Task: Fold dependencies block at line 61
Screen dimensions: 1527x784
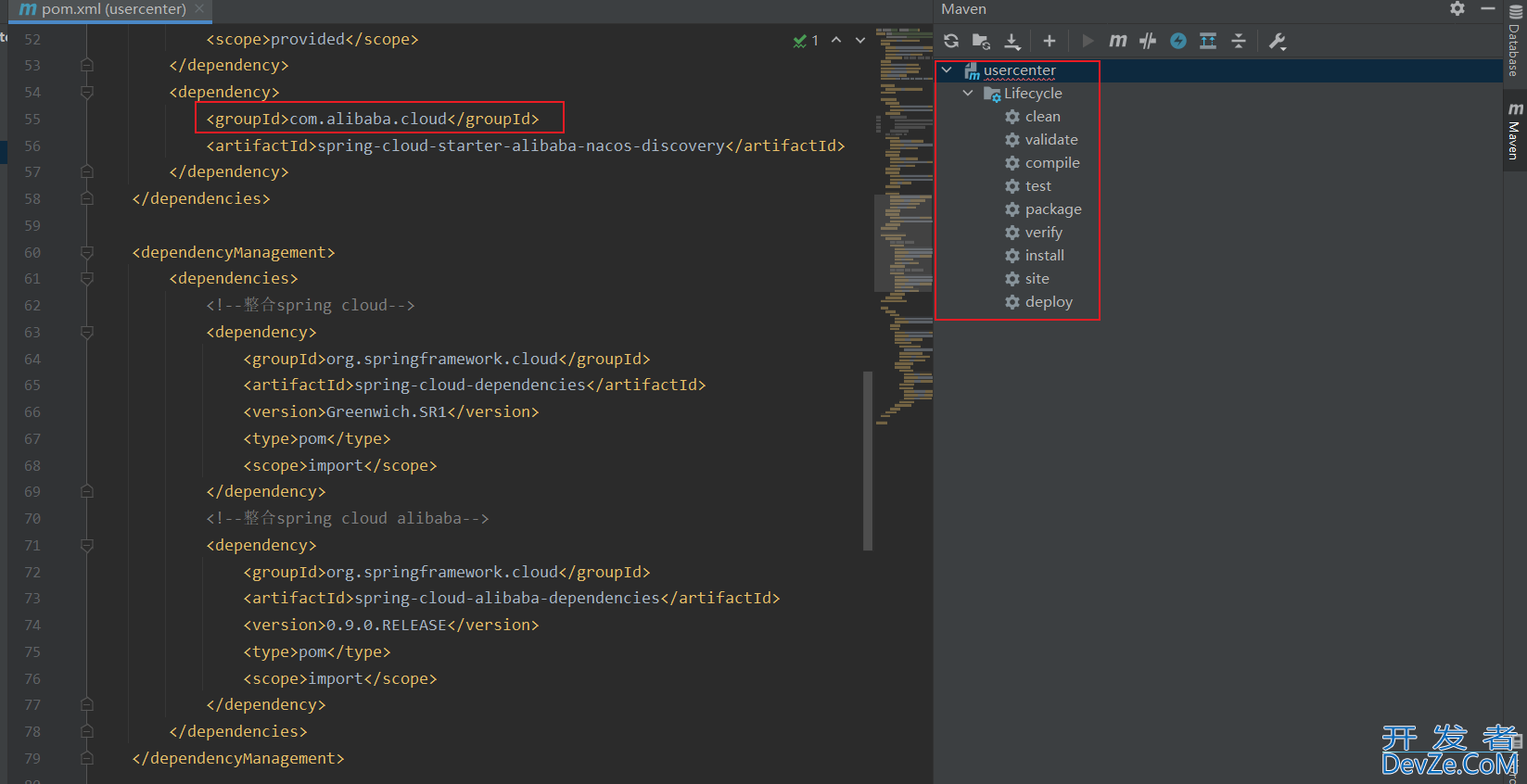Action: click(87, 278)
